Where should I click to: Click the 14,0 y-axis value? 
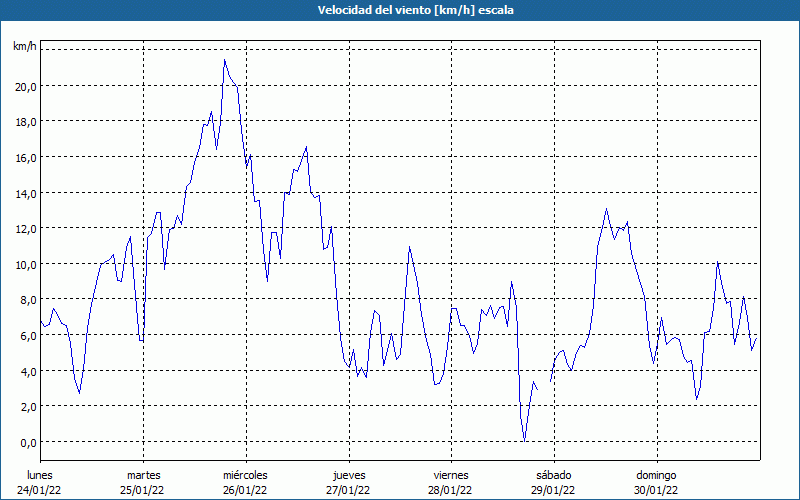(26, 194)
